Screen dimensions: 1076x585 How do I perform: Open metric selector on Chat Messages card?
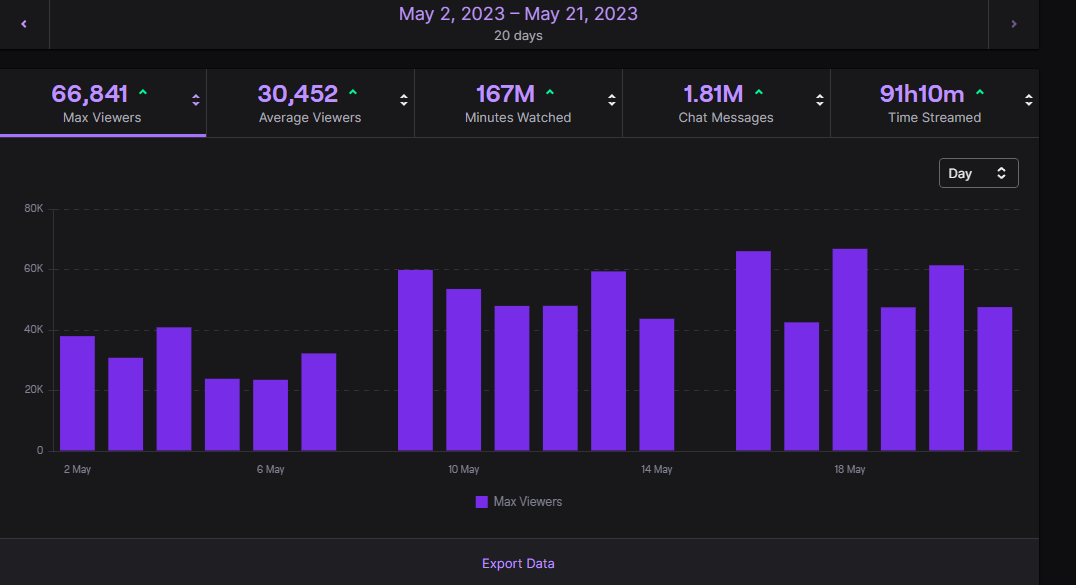(819, 100)
